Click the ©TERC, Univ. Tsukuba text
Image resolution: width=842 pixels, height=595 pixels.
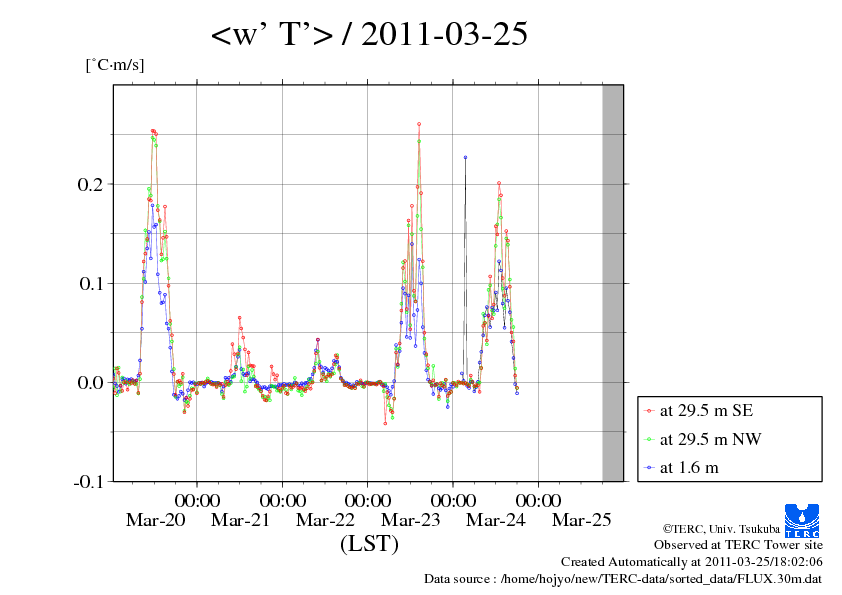721,529
